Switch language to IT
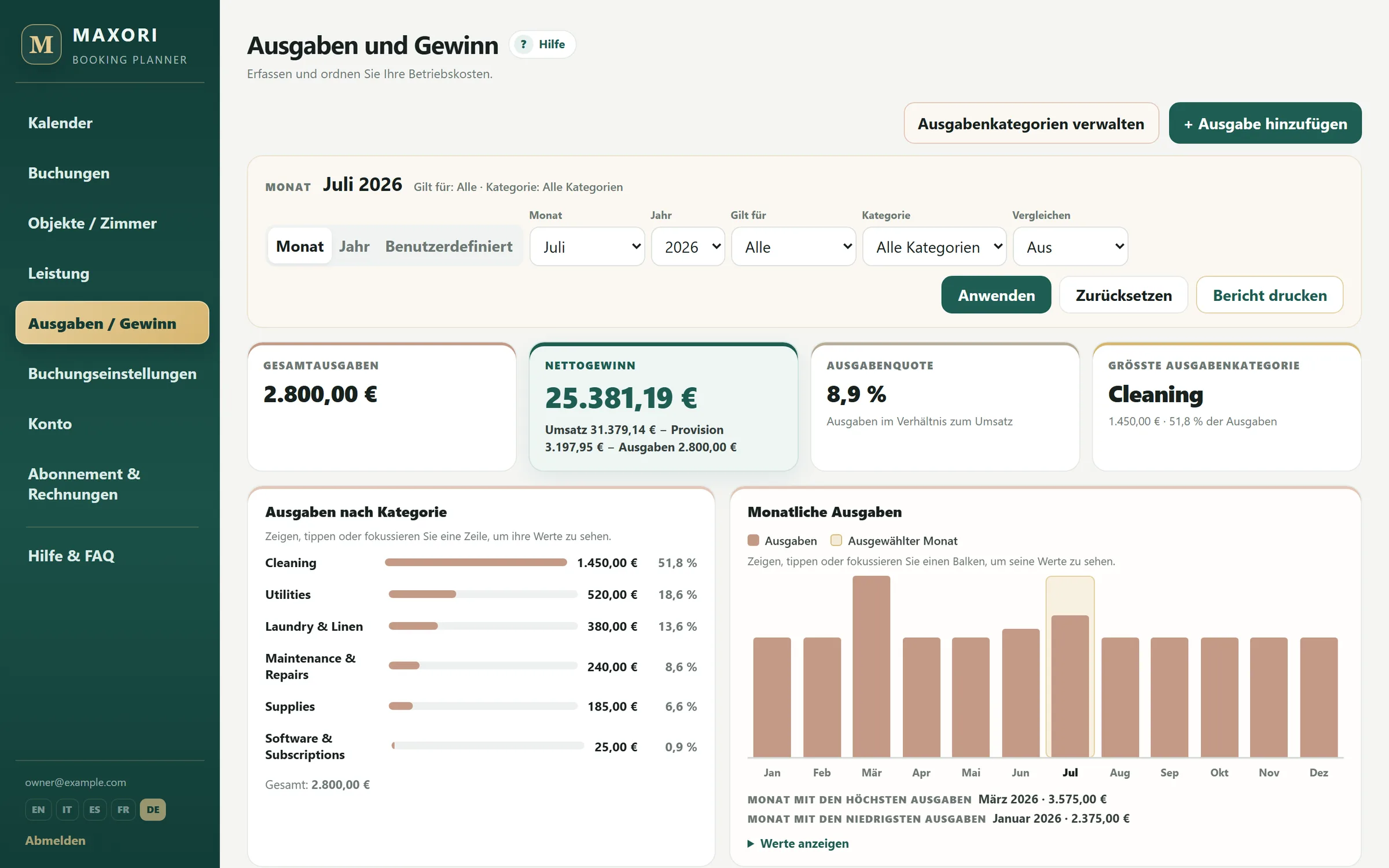 pos(67,810)
